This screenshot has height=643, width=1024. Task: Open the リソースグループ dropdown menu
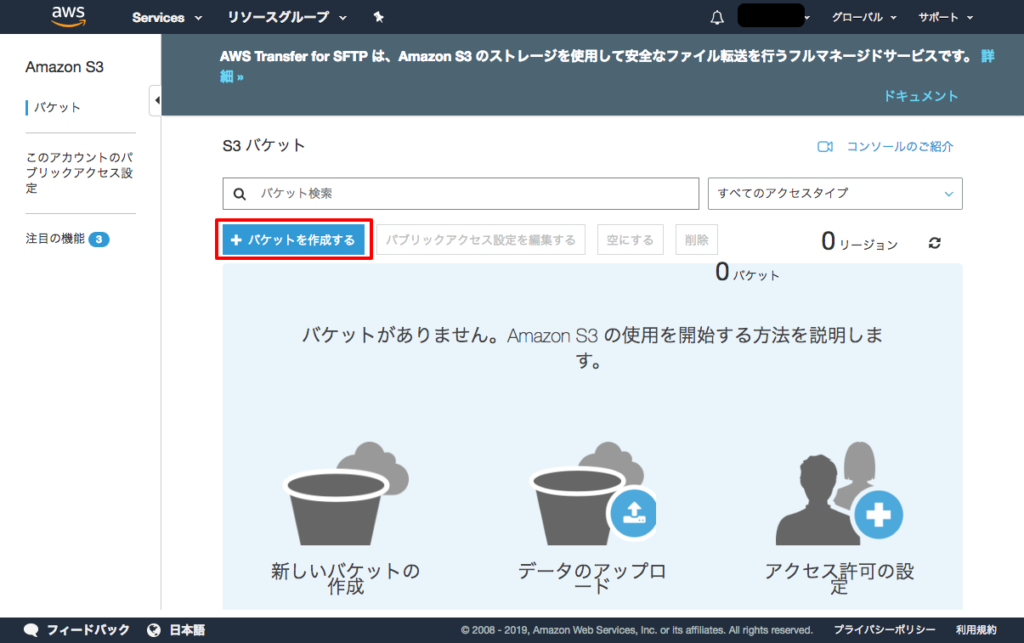point(287,18)
